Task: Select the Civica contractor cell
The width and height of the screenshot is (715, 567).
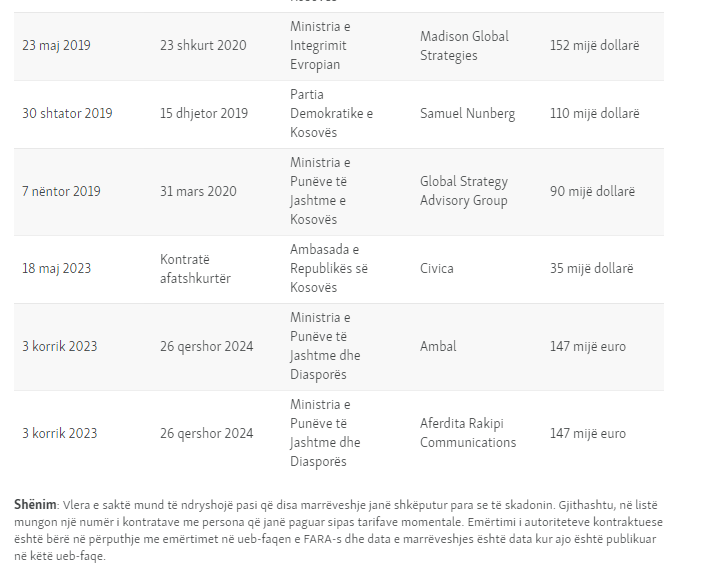Action: click(x=437, y=269)
